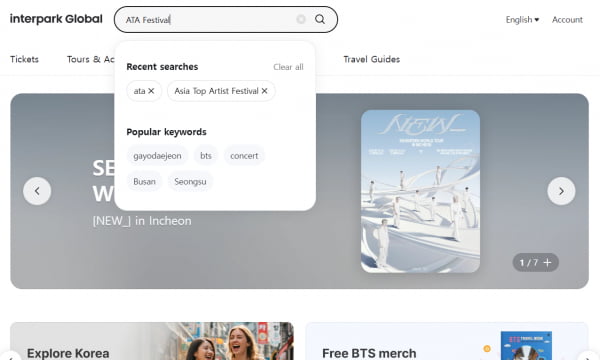Open the English language dropdown
600x360 pixels.
pyautogui.click(x=522, y=20)
